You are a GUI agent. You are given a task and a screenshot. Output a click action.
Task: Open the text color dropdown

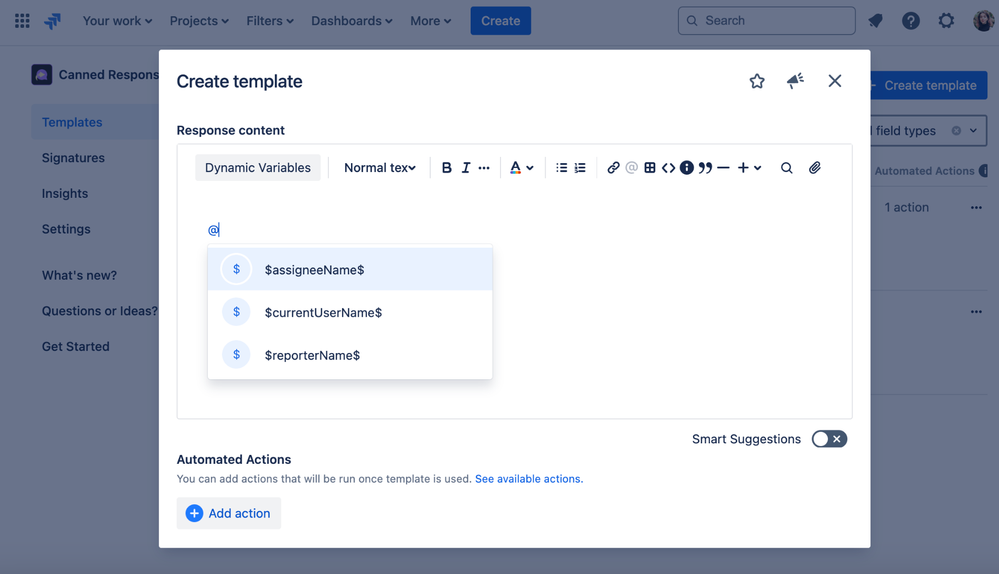click(x=522, y=168)
